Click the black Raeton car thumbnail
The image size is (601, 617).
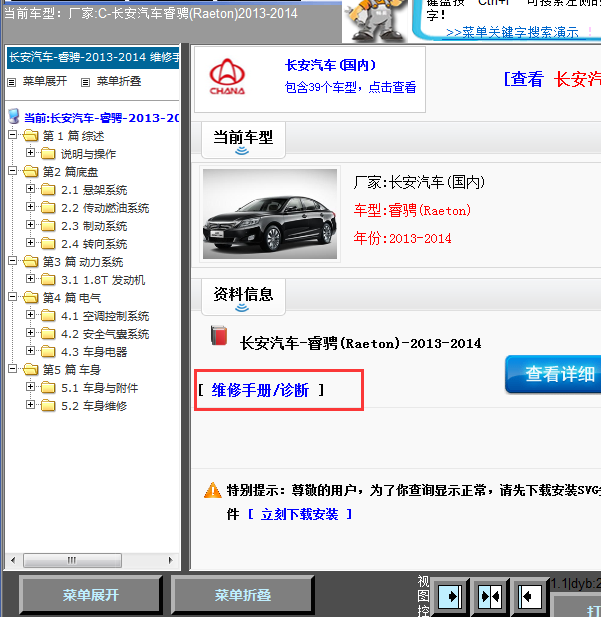click(x=270, y=214)
